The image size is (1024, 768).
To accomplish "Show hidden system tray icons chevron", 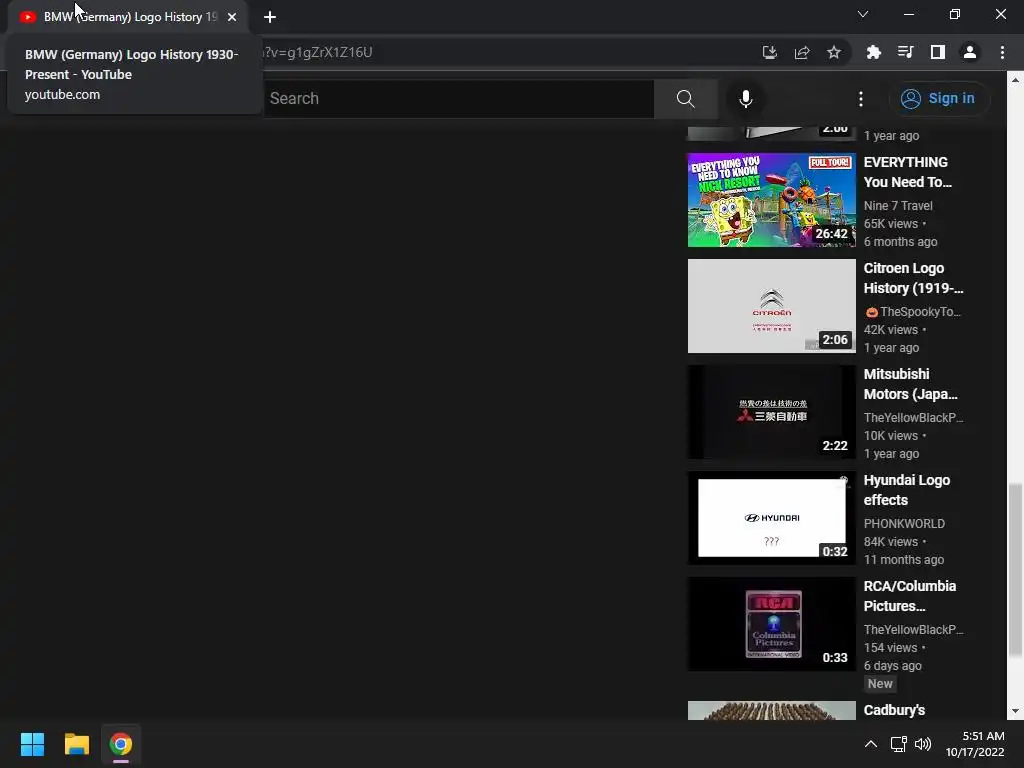I will click(x=871, y=744).
